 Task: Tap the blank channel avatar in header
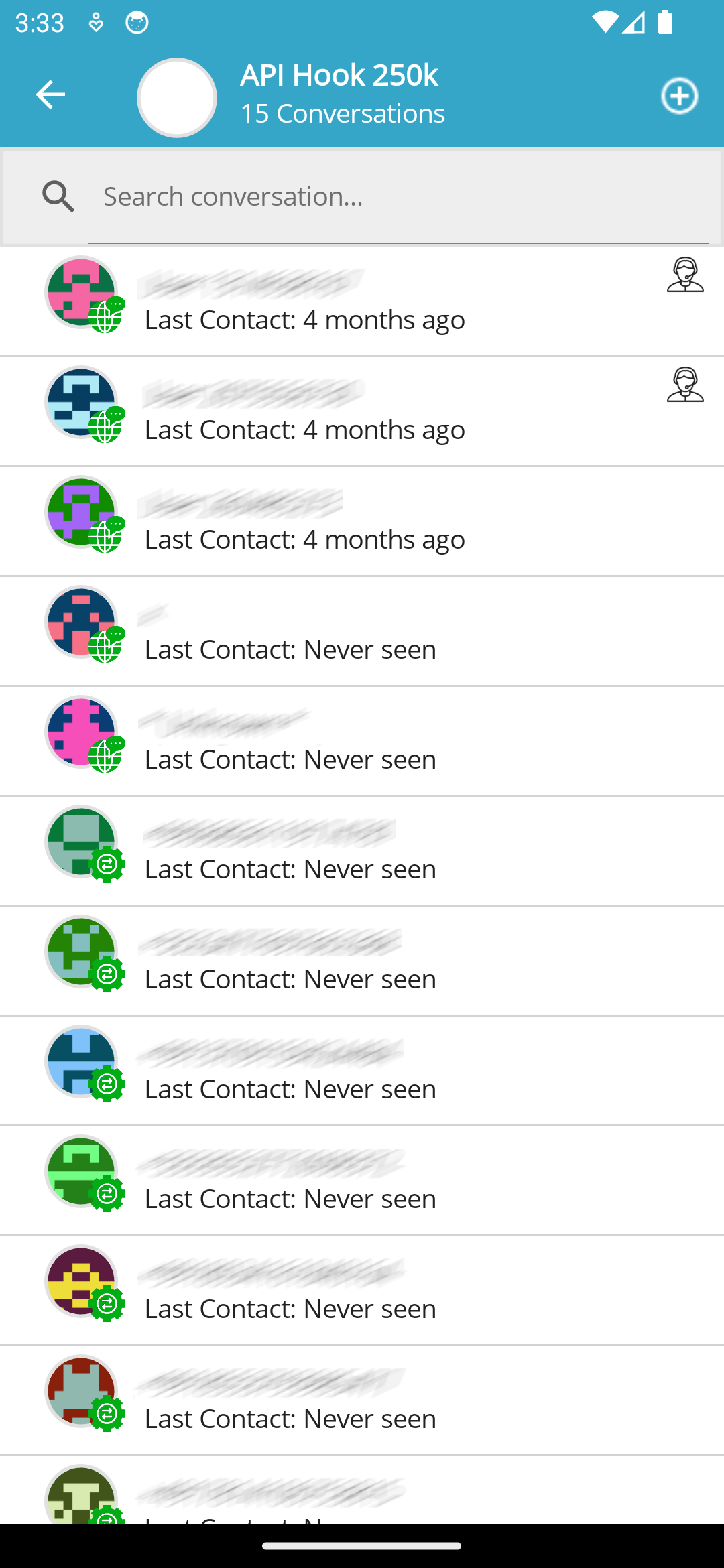tap(177, 98)
